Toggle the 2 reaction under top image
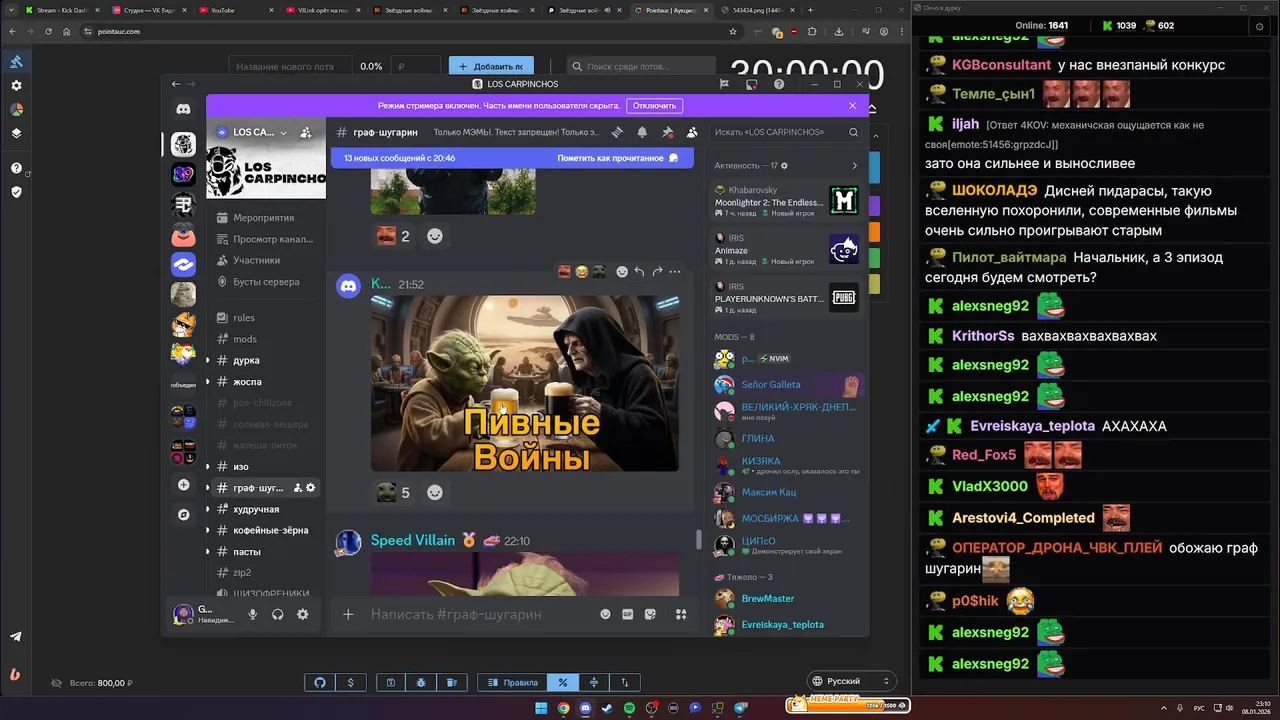 coord(393,236)
